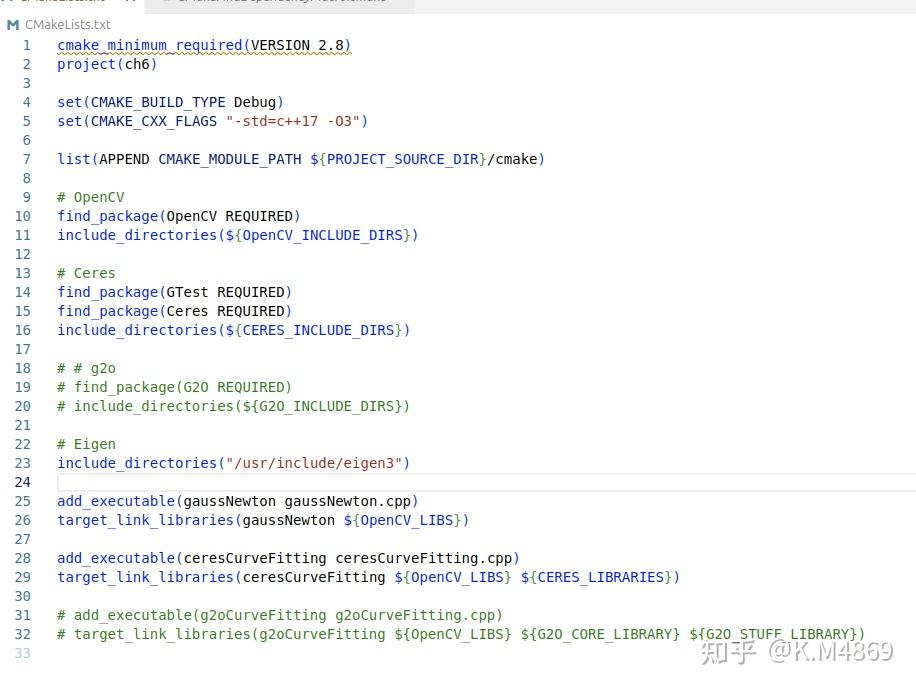
Task: Click the '/usr/include/eigen3' include line
Action: 234,463
